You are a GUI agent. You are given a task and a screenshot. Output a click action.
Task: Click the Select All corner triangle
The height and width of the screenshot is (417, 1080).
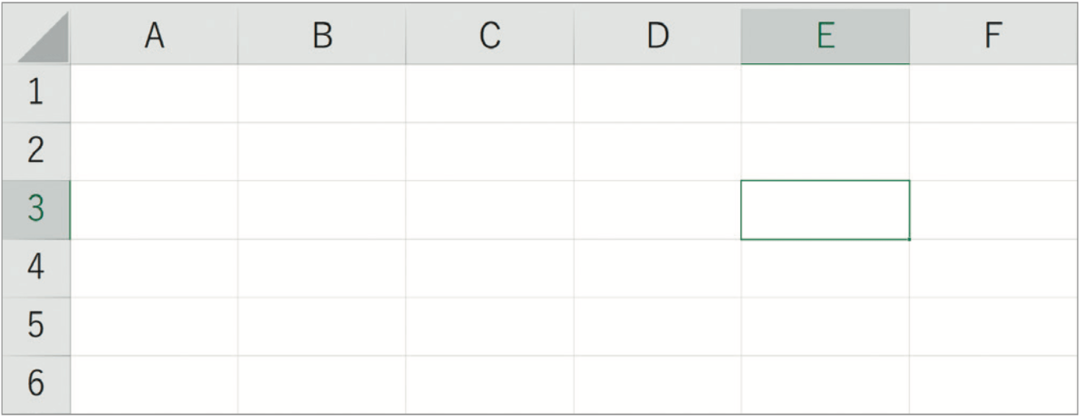(43, 37)
